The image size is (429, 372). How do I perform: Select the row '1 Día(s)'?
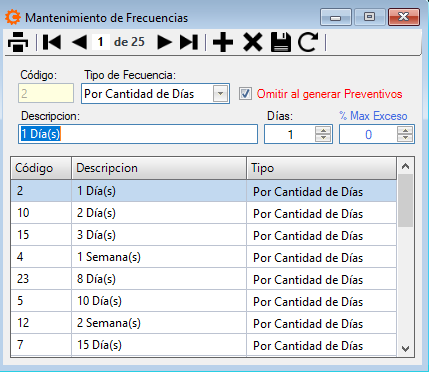pos(204,191)
